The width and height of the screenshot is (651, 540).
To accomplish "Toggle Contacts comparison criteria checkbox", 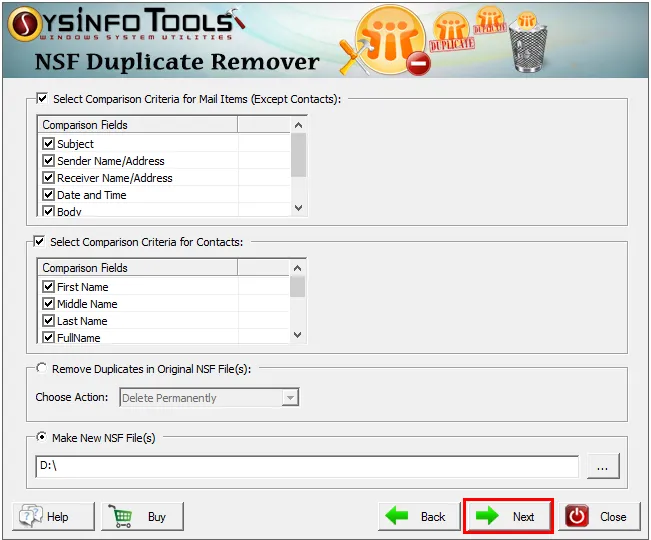I will pos(39,242).
